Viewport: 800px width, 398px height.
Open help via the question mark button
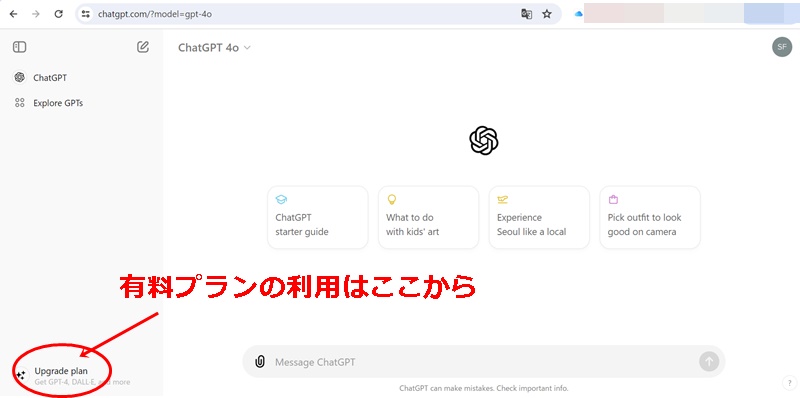click(x=789, y=383)
